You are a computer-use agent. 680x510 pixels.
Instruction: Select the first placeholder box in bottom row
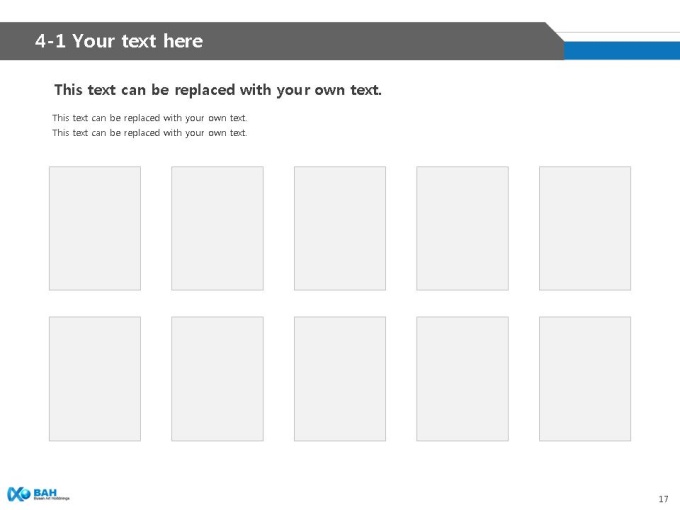[x=95, y=379]
